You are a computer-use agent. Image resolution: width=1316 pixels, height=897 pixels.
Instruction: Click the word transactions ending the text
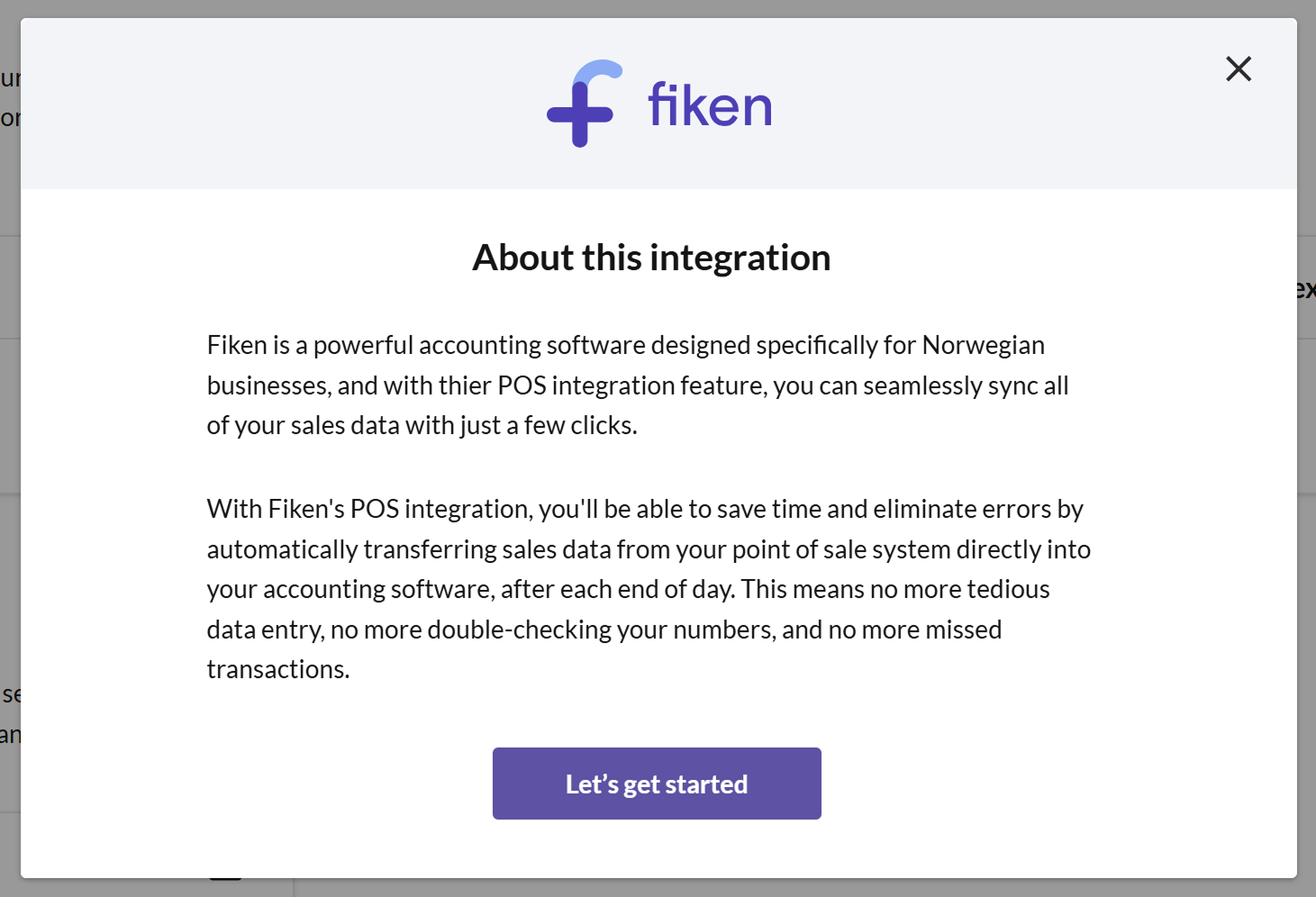[x=277, y=669]
